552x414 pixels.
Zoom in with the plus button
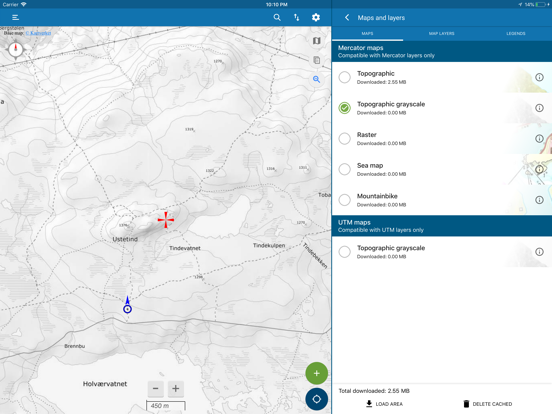coord(176,389)
